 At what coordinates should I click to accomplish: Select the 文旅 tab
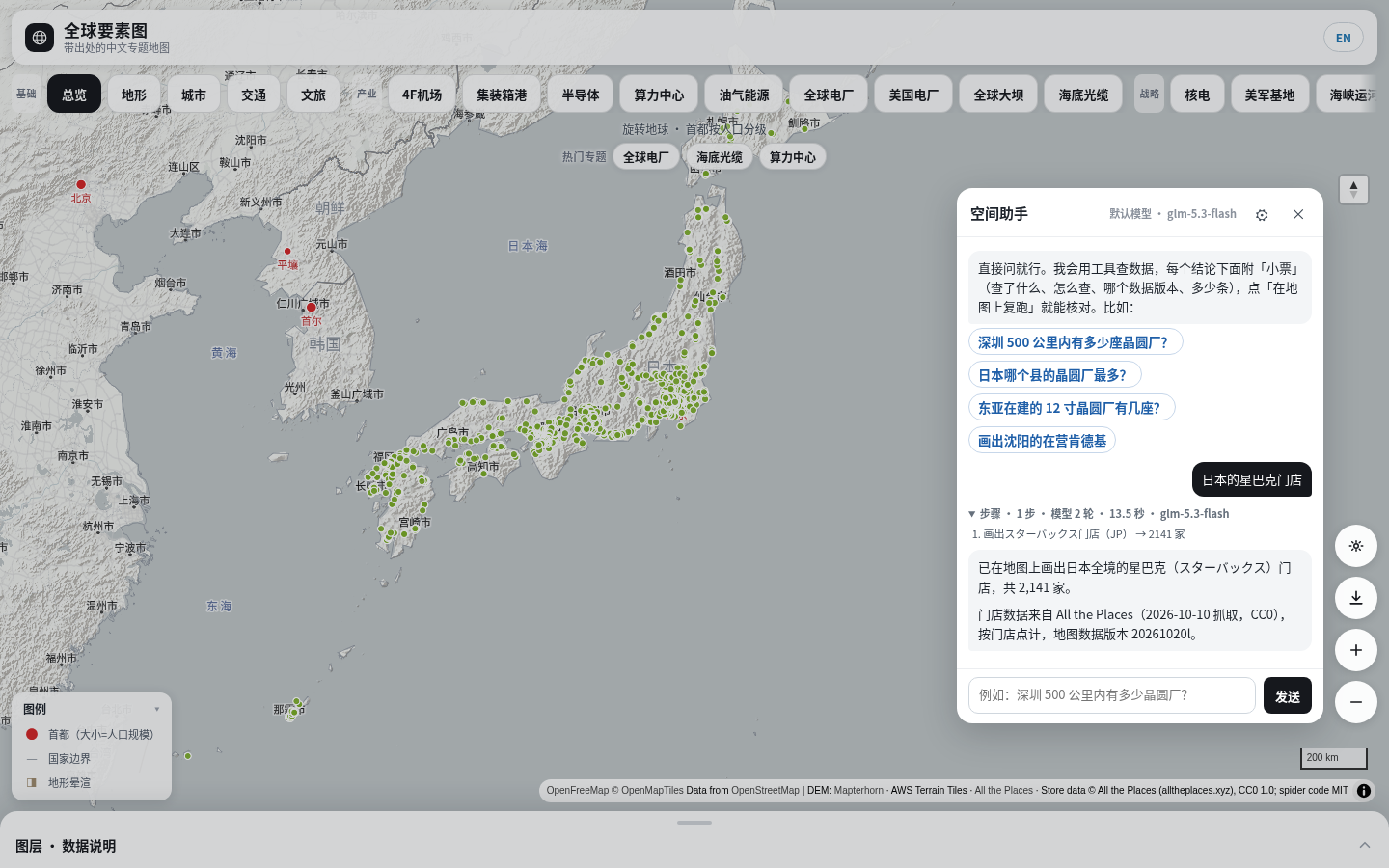coord(313,95)
